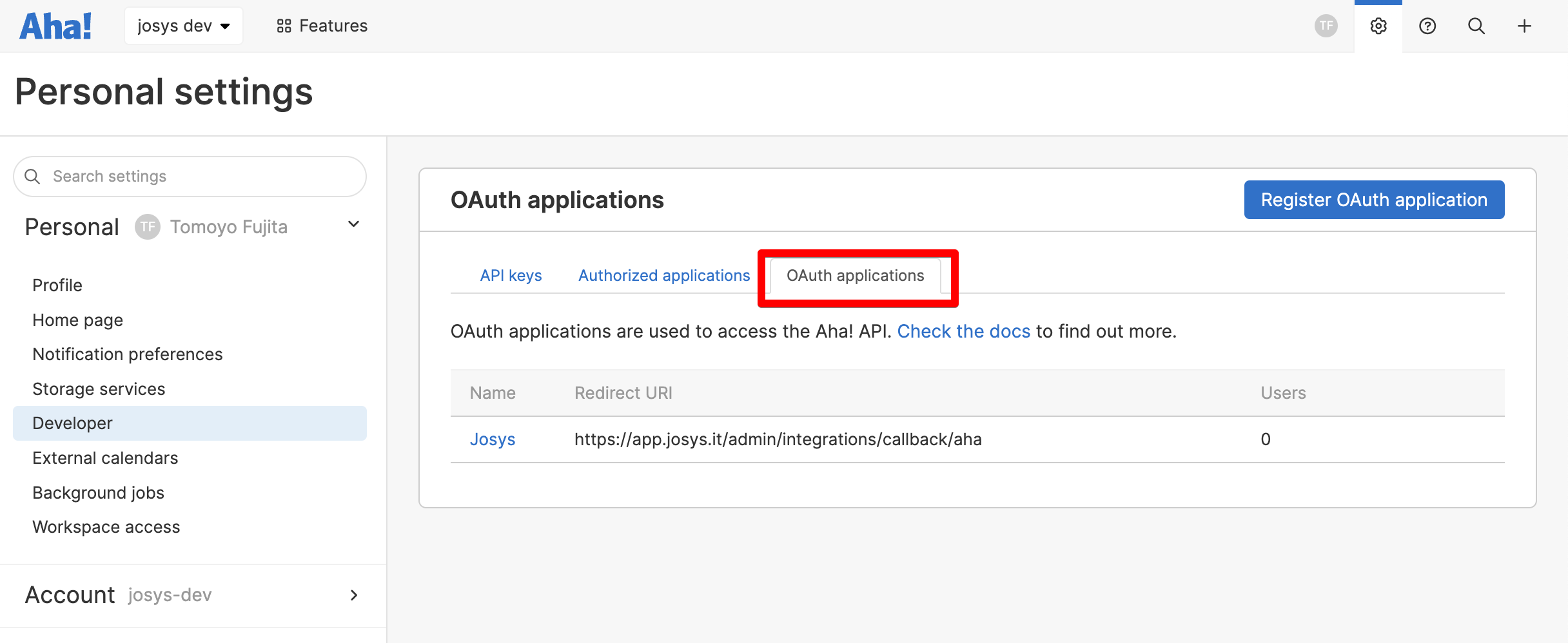Open the josys dev workspace dropdown

click(x=183, y=26)
